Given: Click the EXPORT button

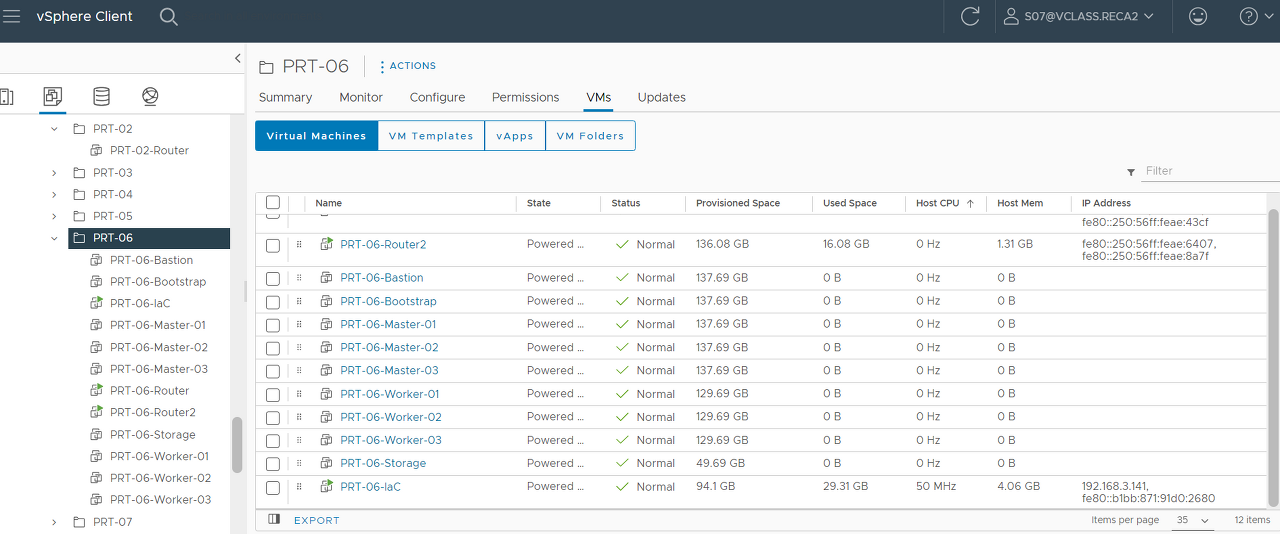Looking at the screenshot, I should point(316,521).
